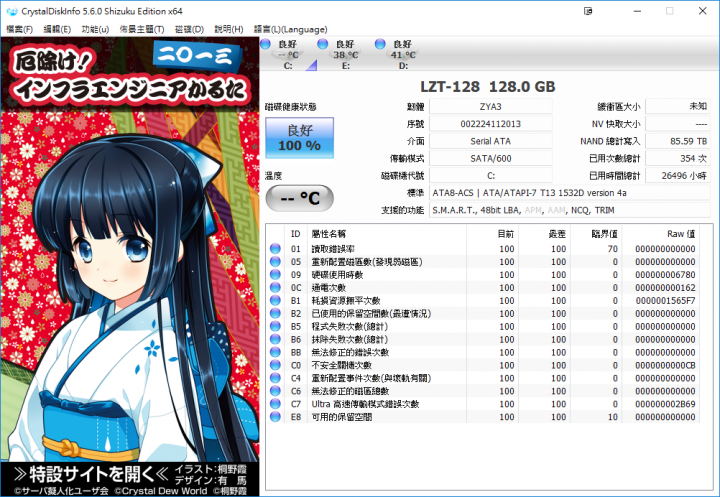Open the 功能(u) menu
Screen dimensions: 720x497
tap(95, 29)
